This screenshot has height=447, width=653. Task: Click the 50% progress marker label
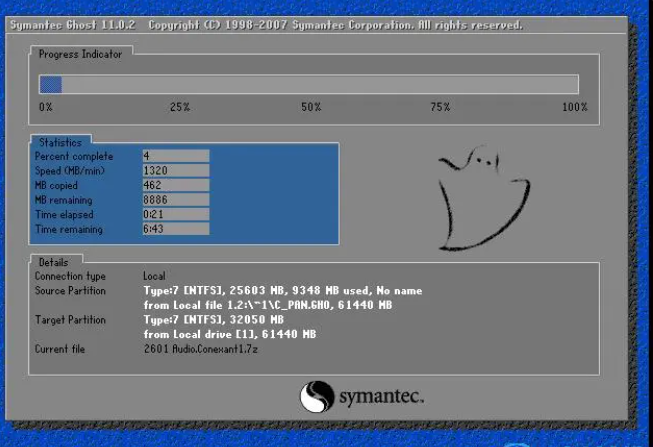coord(311,107)
